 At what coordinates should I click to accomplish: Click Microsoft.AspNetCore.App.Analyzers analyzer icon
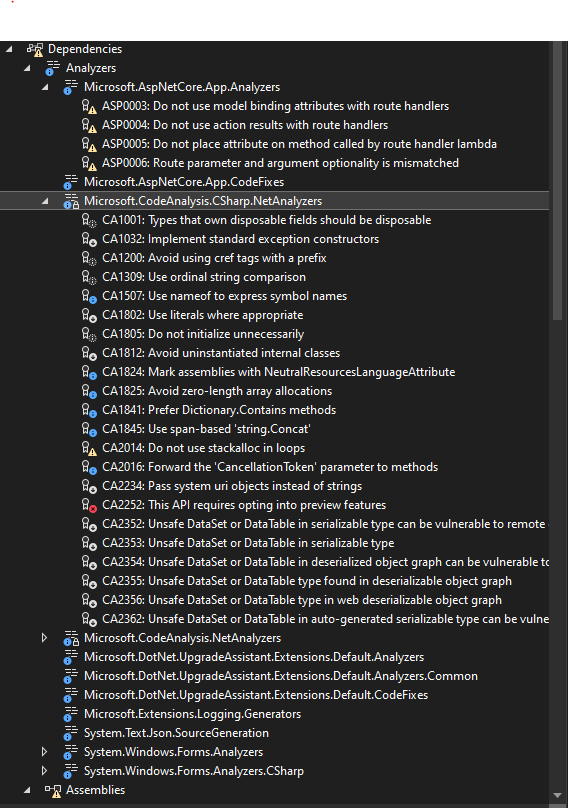71,87
